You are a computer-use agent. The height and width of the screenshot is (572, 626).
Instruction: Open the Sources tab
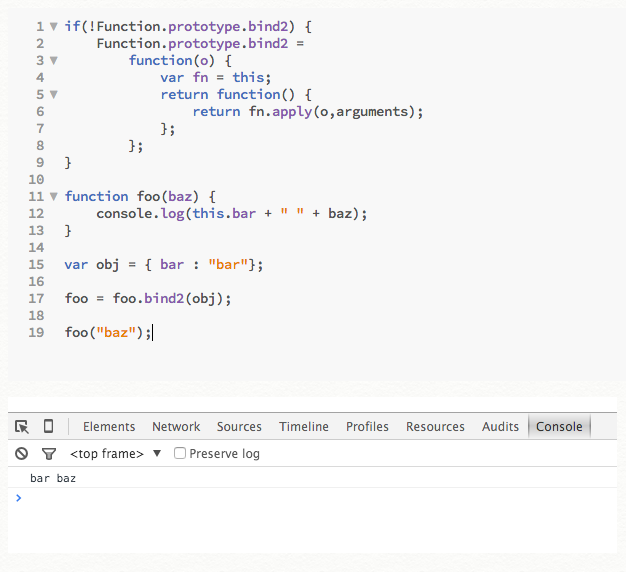click(239, 427)
